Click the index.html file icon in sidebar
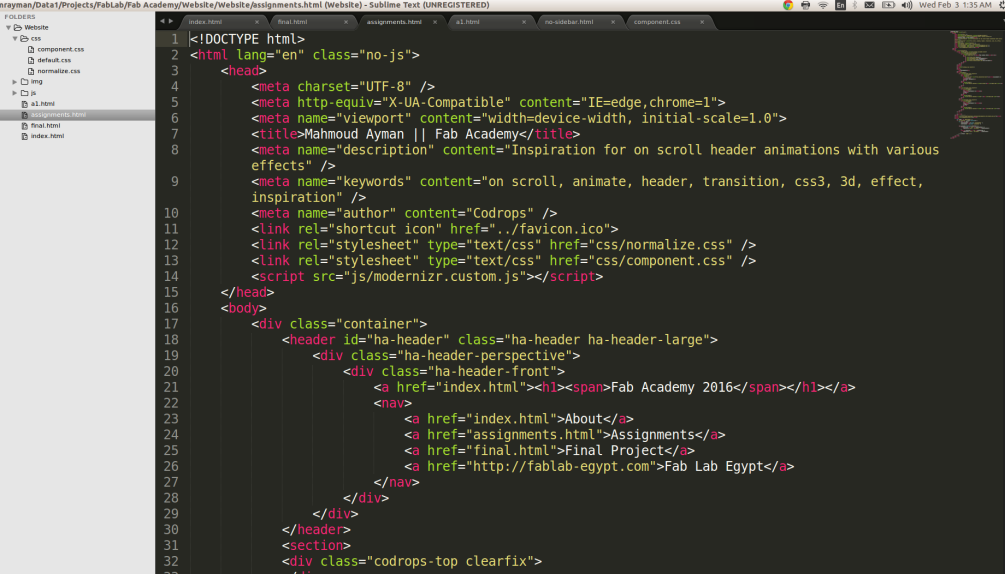The image size is (1005, 574). (x=24, y=136)
